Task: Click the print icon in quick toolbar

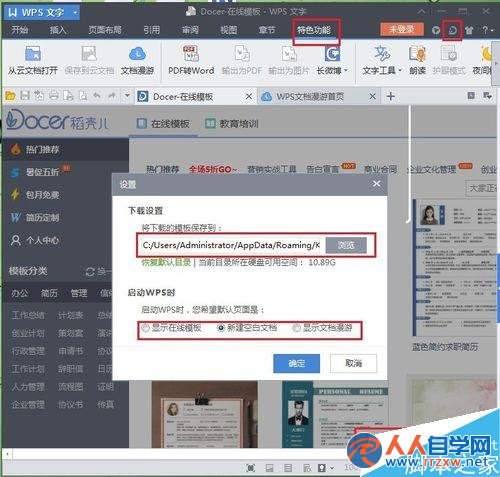Action: (54, 96)
